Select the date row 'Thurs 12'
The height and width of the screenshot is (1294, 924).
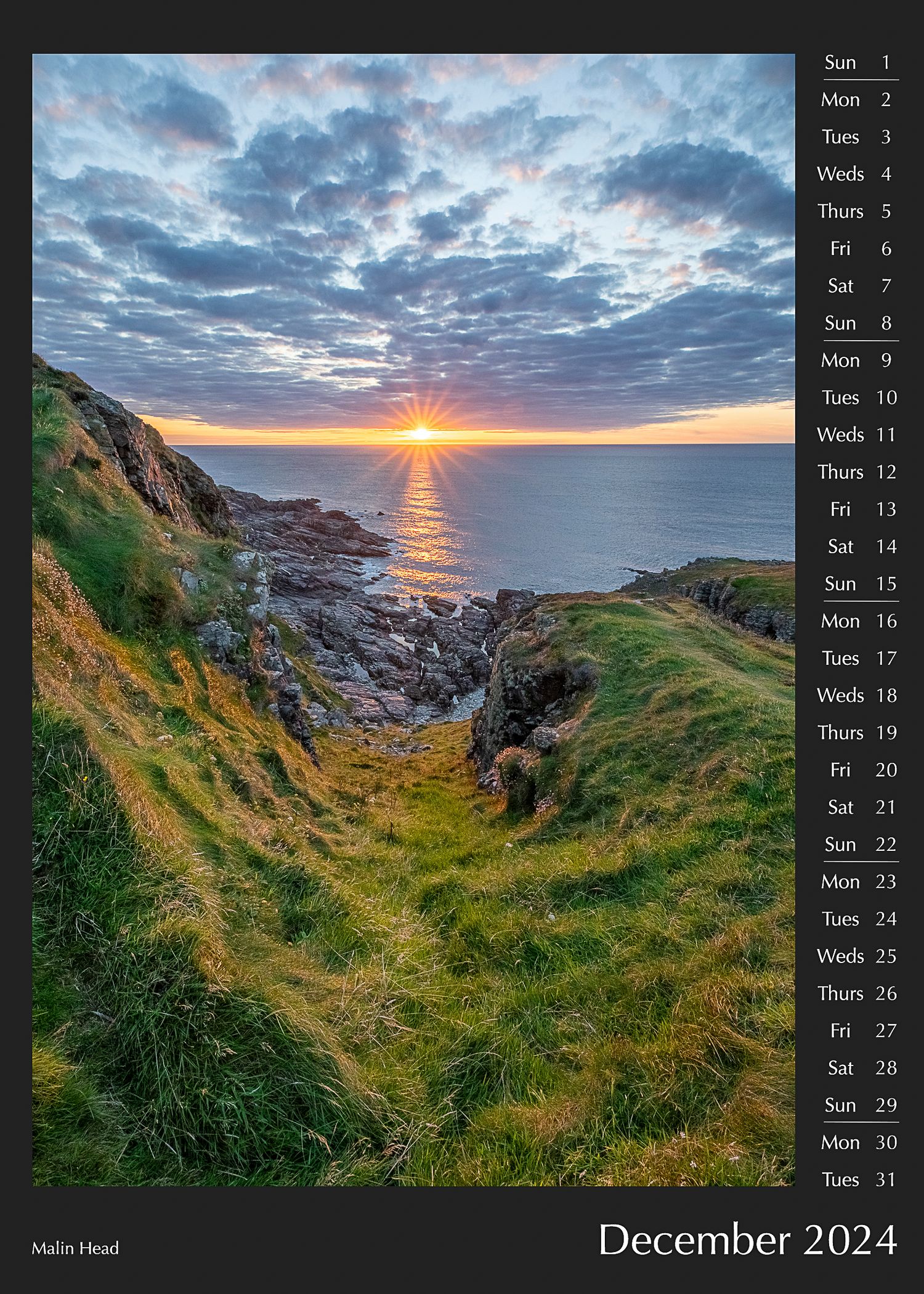(x=858, y=472)
